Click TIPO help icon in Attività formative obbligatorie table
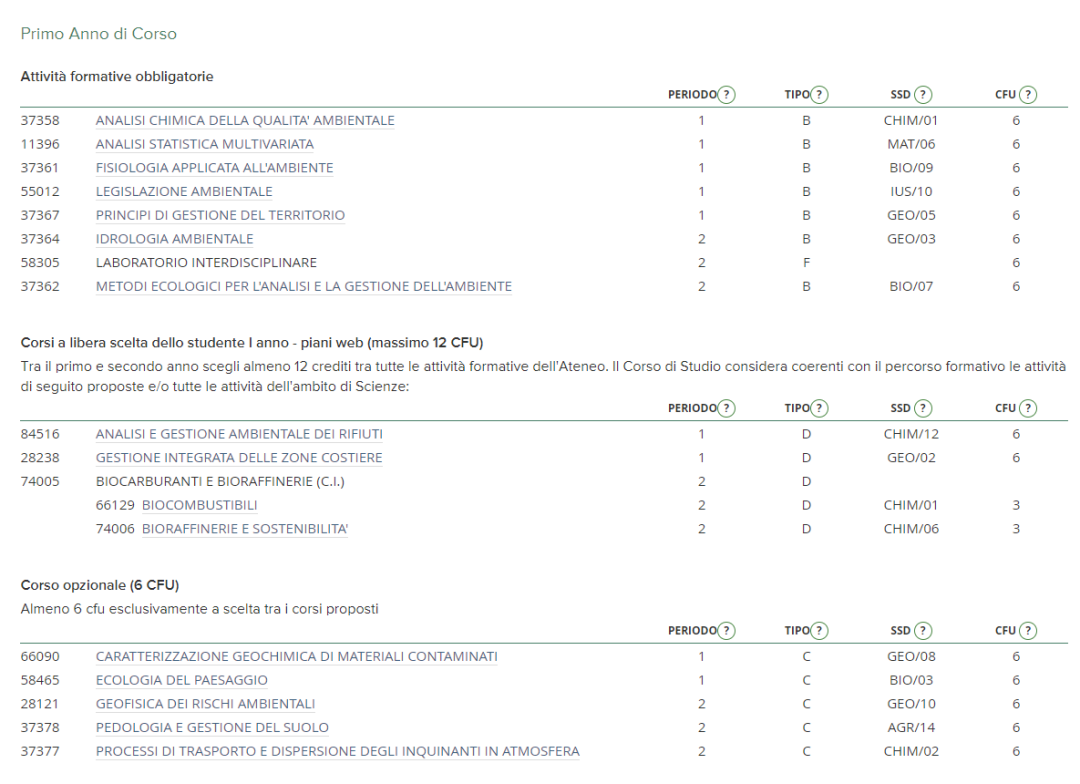This screenshot has width=1080, height=784. point(819,94)
